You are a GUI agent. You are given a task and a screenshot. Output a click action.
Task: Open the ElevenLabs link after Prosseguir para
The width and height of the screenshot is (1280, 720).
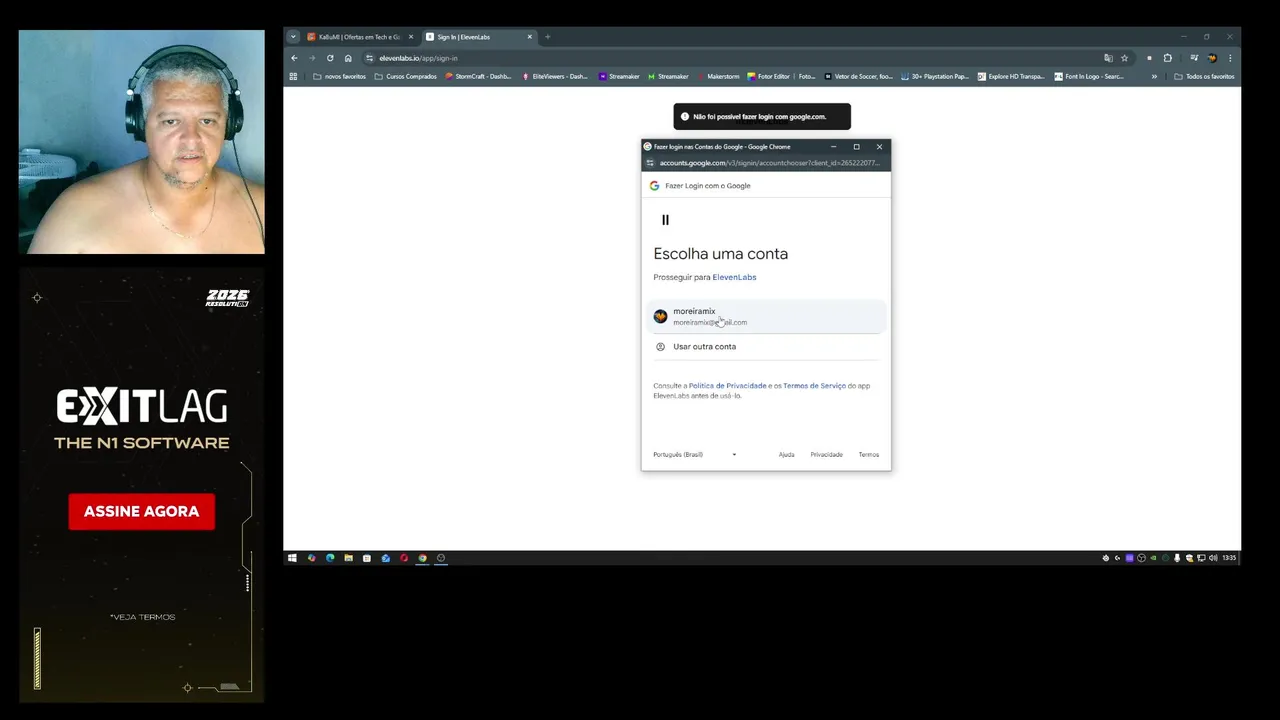pyautogui.click(x=734, y=277)
